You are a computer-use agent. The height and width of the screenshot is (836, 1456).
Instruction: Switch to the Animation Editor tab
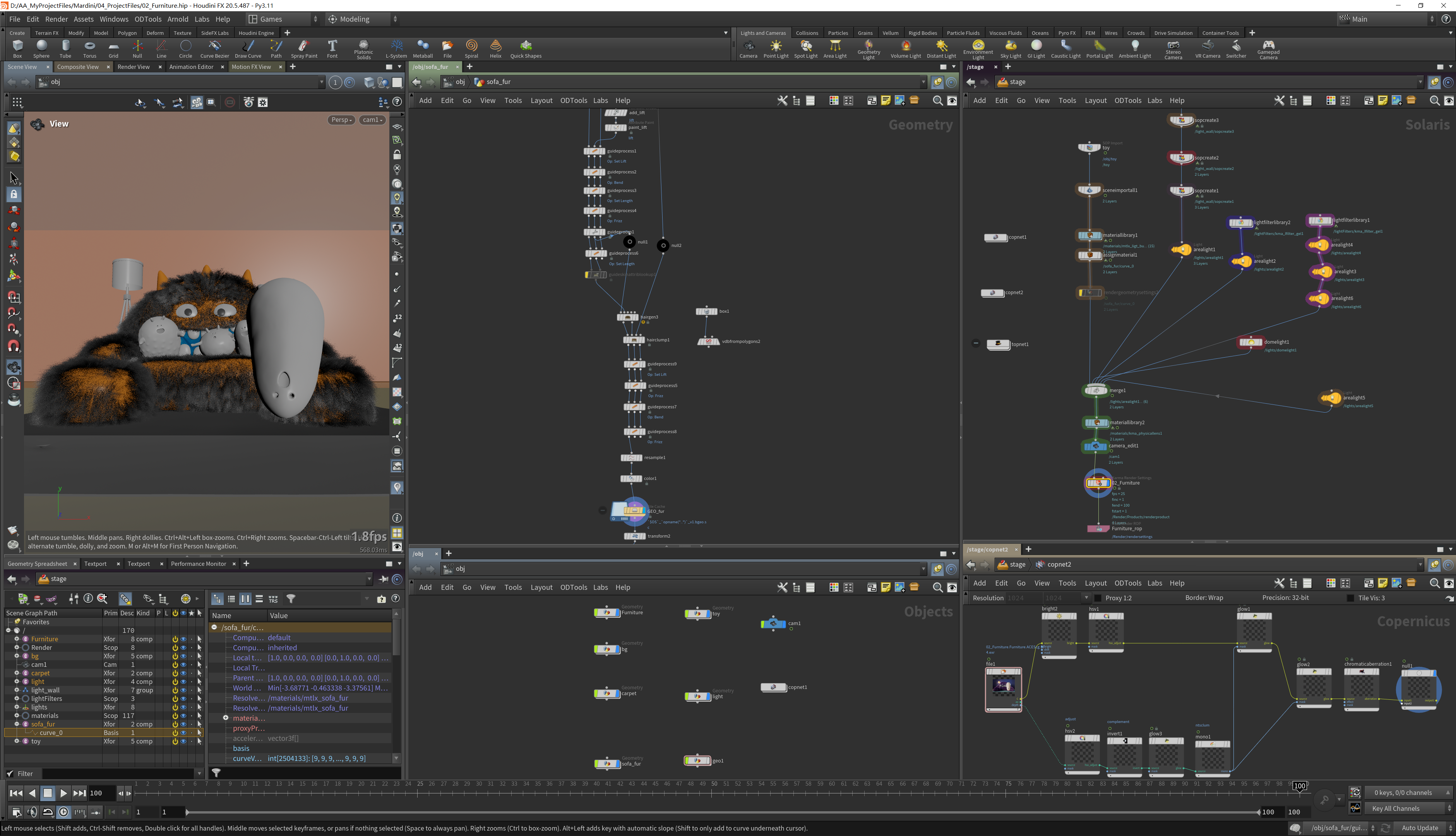[x=191, y=67]
